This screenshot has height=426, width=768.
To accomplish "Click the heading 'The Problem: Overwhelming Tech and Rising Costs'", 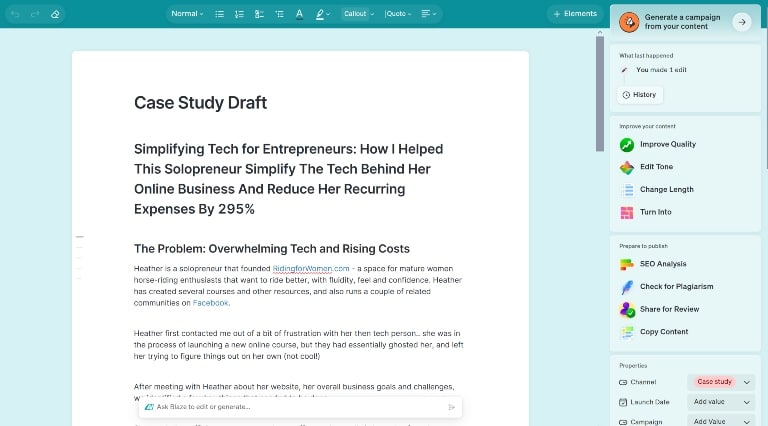I will (x=272, y=249).
